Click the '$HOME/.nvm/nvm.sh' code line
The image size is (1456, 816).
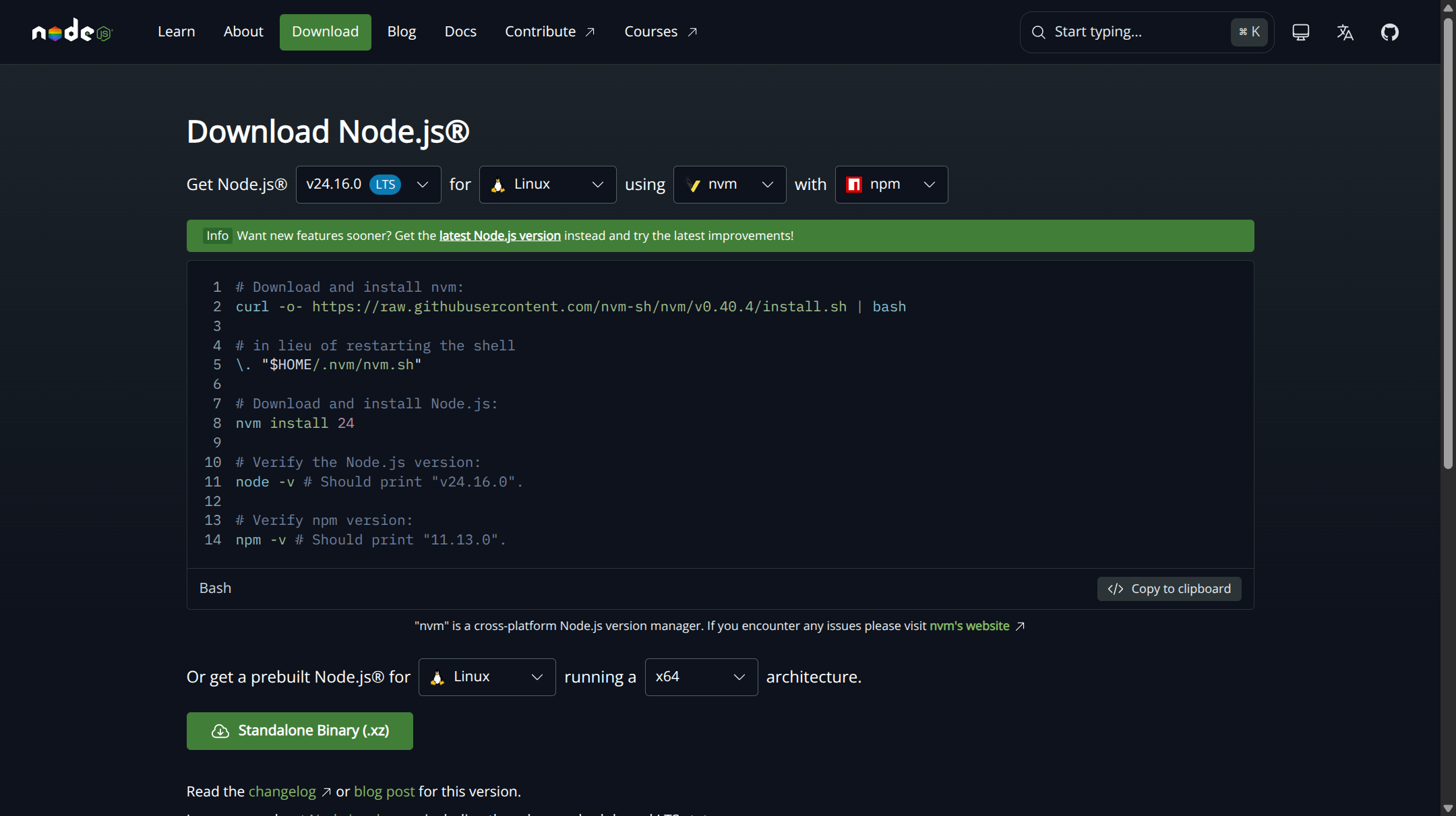click(329, 365)
